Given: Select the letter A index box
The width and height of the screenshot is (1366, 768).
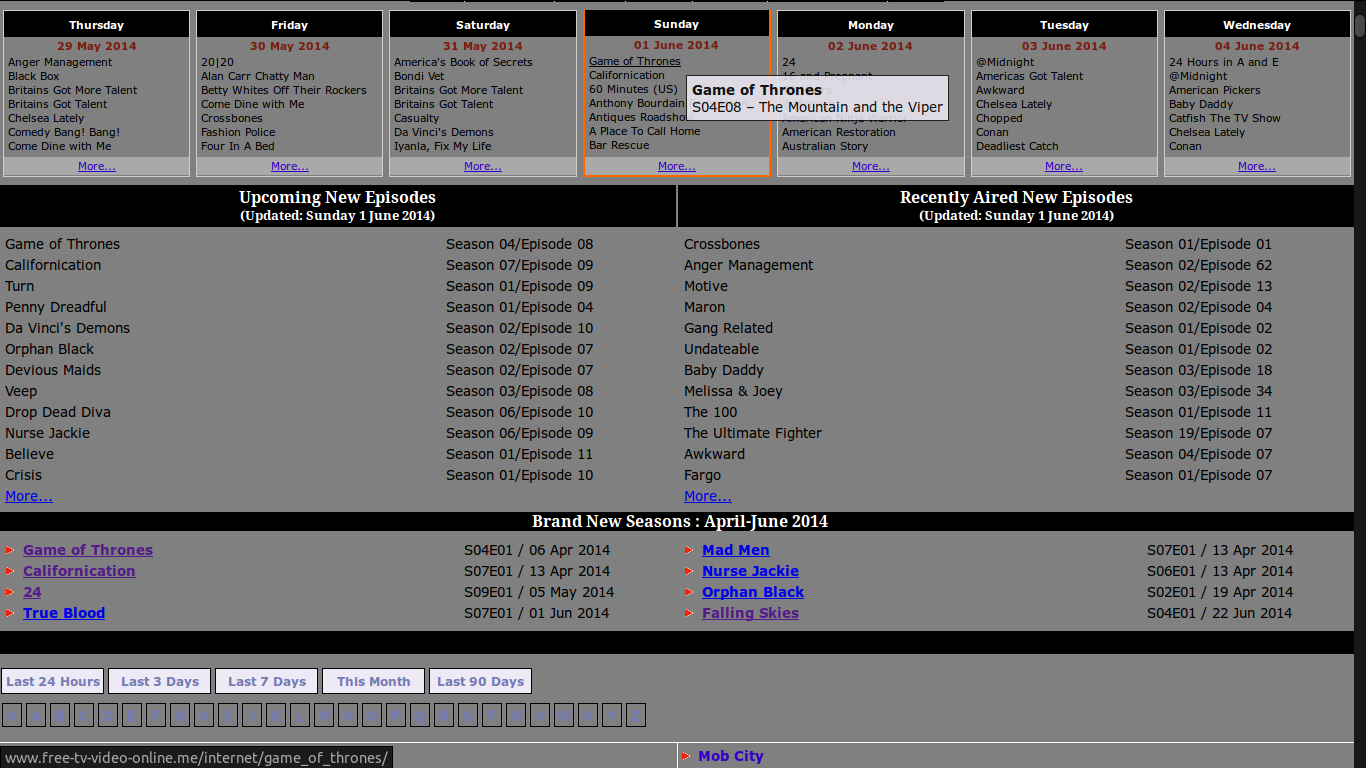Looking at the screenshot, I should pyautogui.click(x=36, y=715).
